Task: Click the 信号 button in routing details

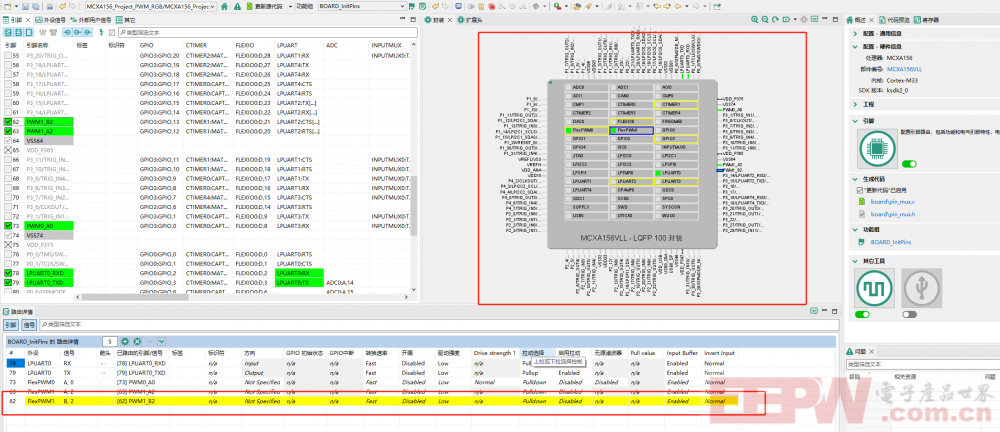Action: point(29,325)
